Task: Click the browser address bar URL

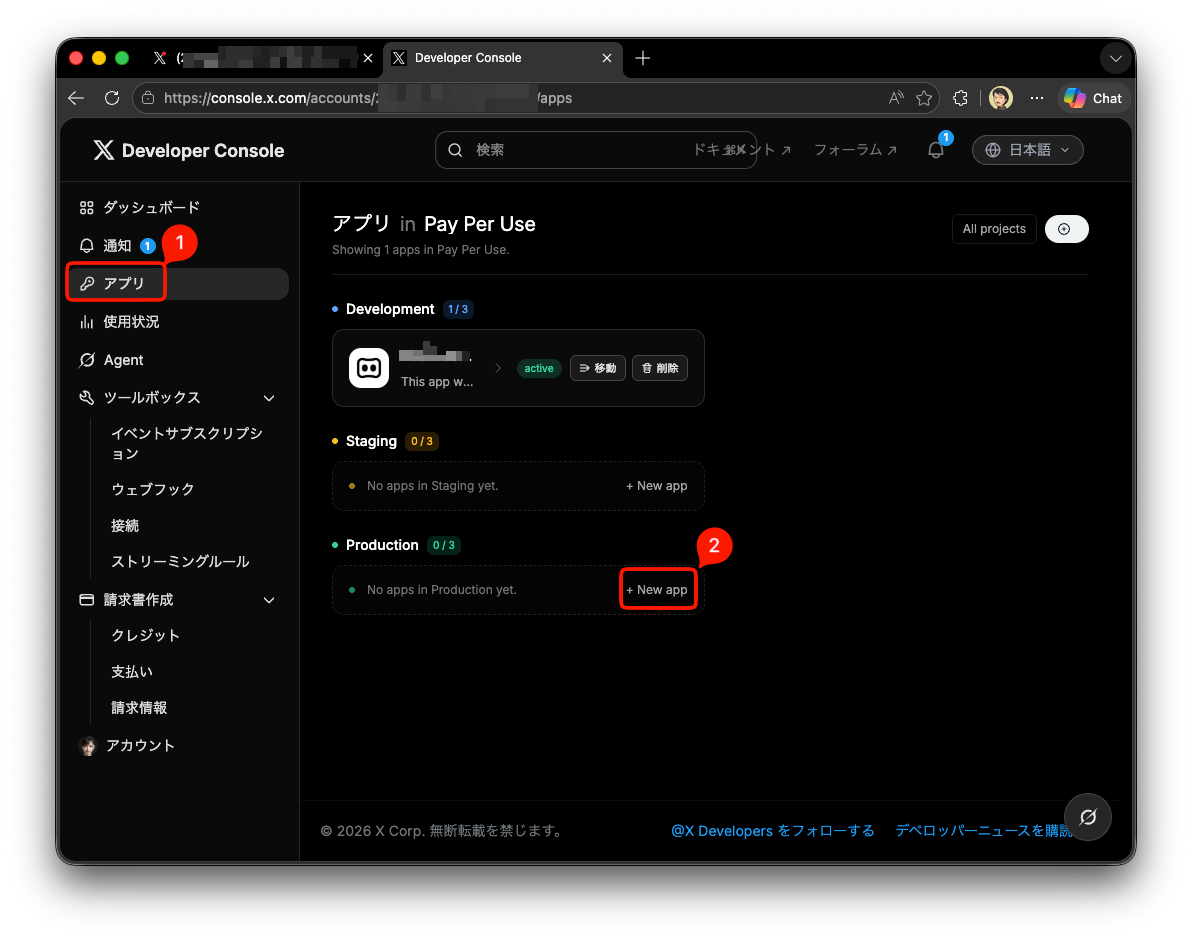Action: click(368, 98)
